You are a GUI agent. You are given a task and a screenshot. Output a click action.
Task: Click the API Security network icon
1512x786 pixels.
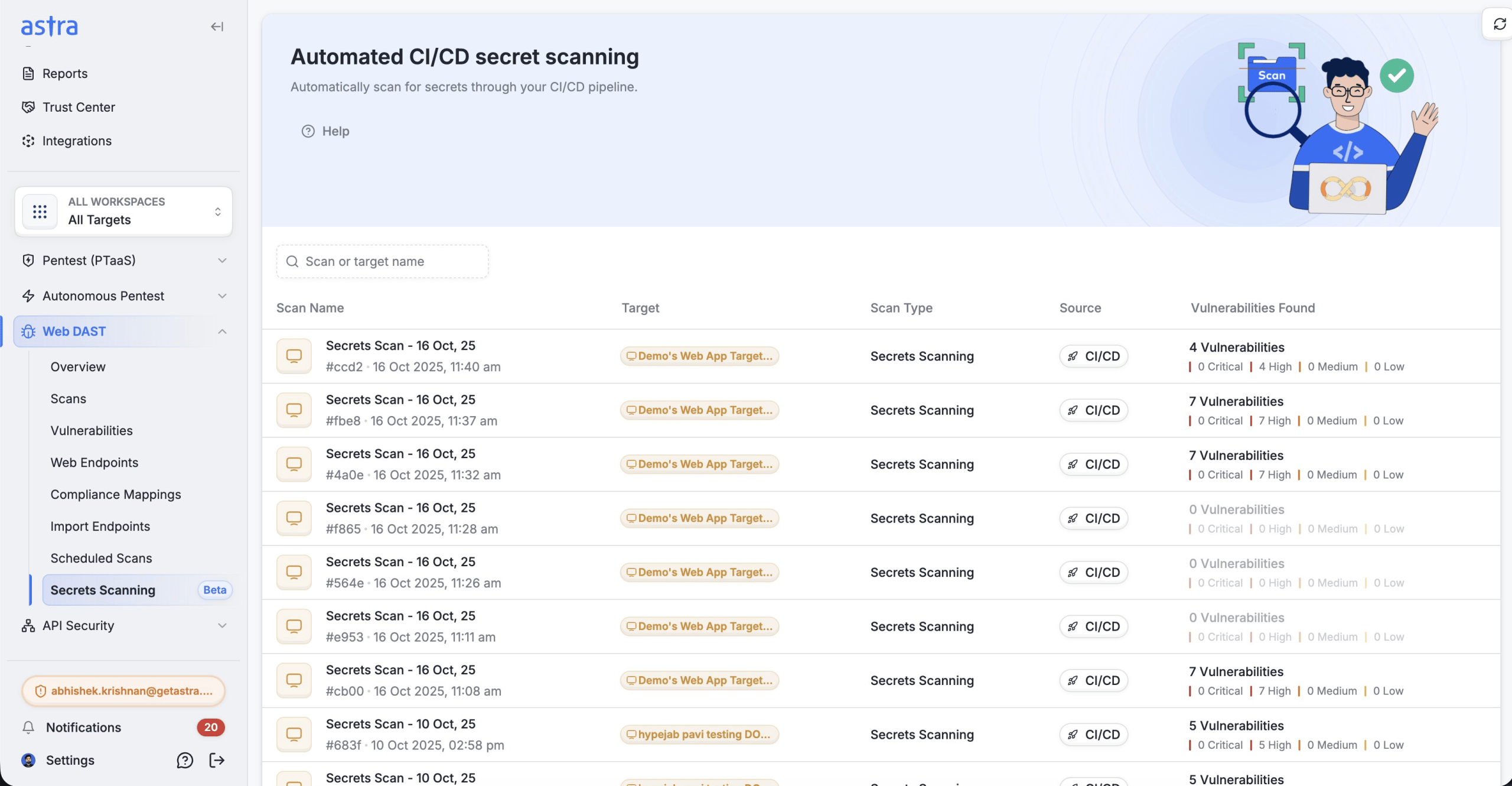click(28, 626)
